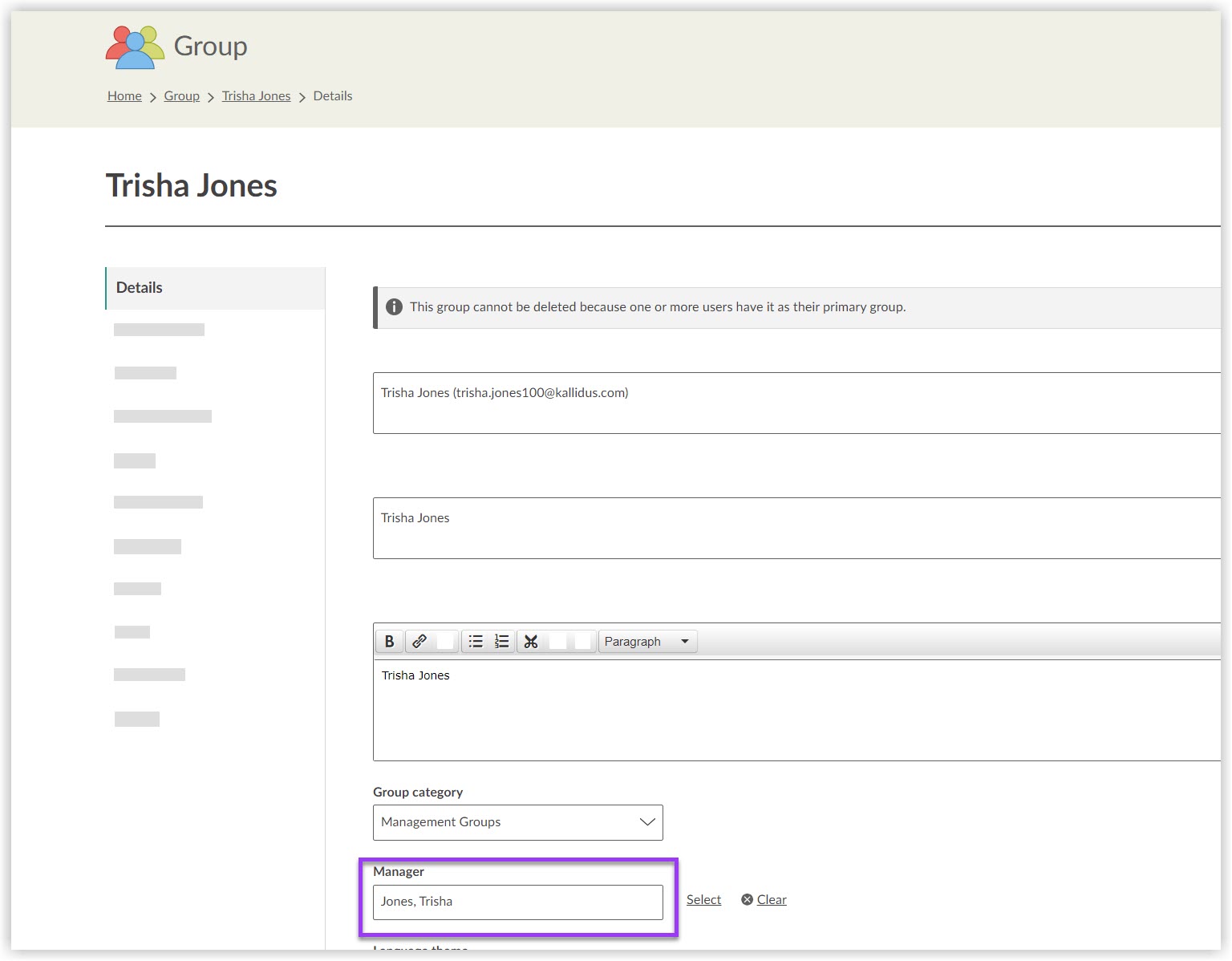Click the Group people icon in the header
This screenshot has height=961, width=1232.
click(133, 46)
